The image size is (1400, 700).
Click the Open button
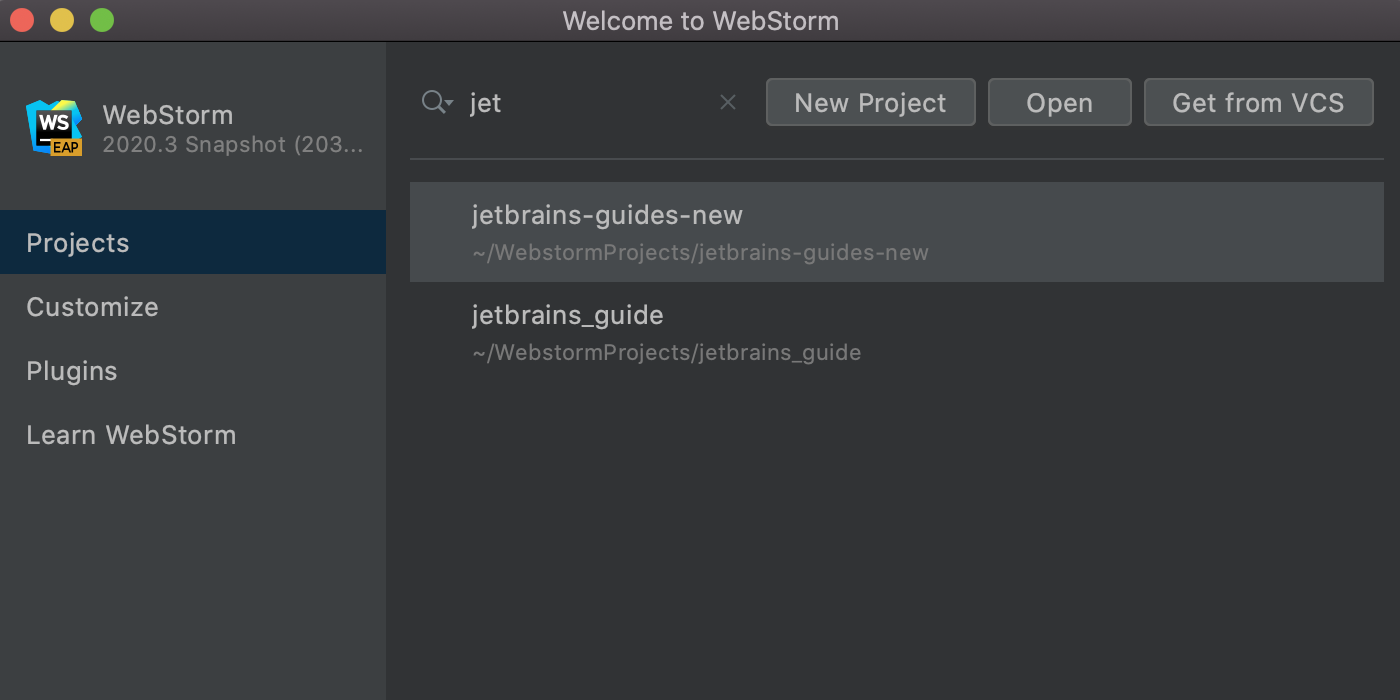click(1059, 102)
